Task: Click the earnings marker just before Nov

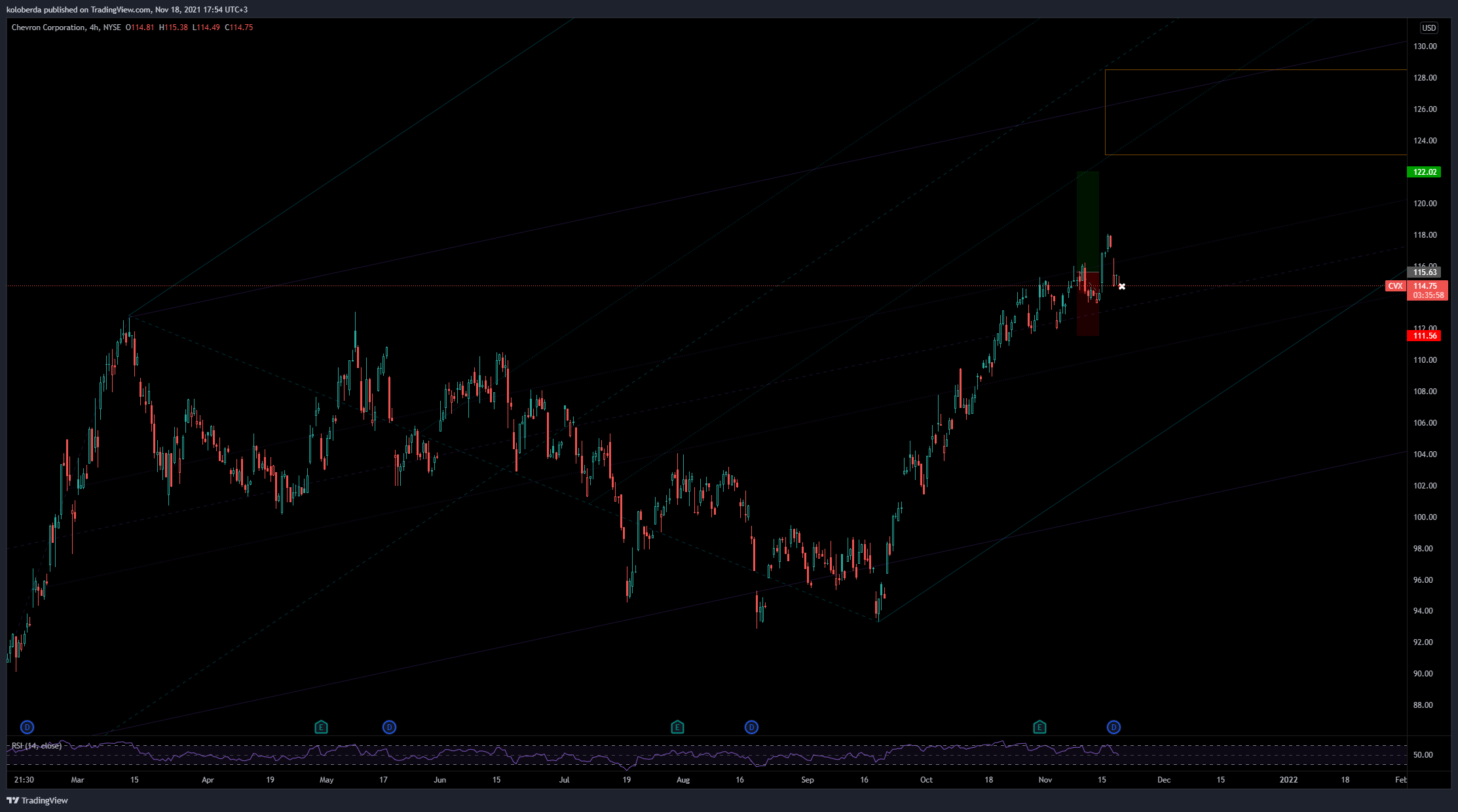Action: click(1039, 727)
